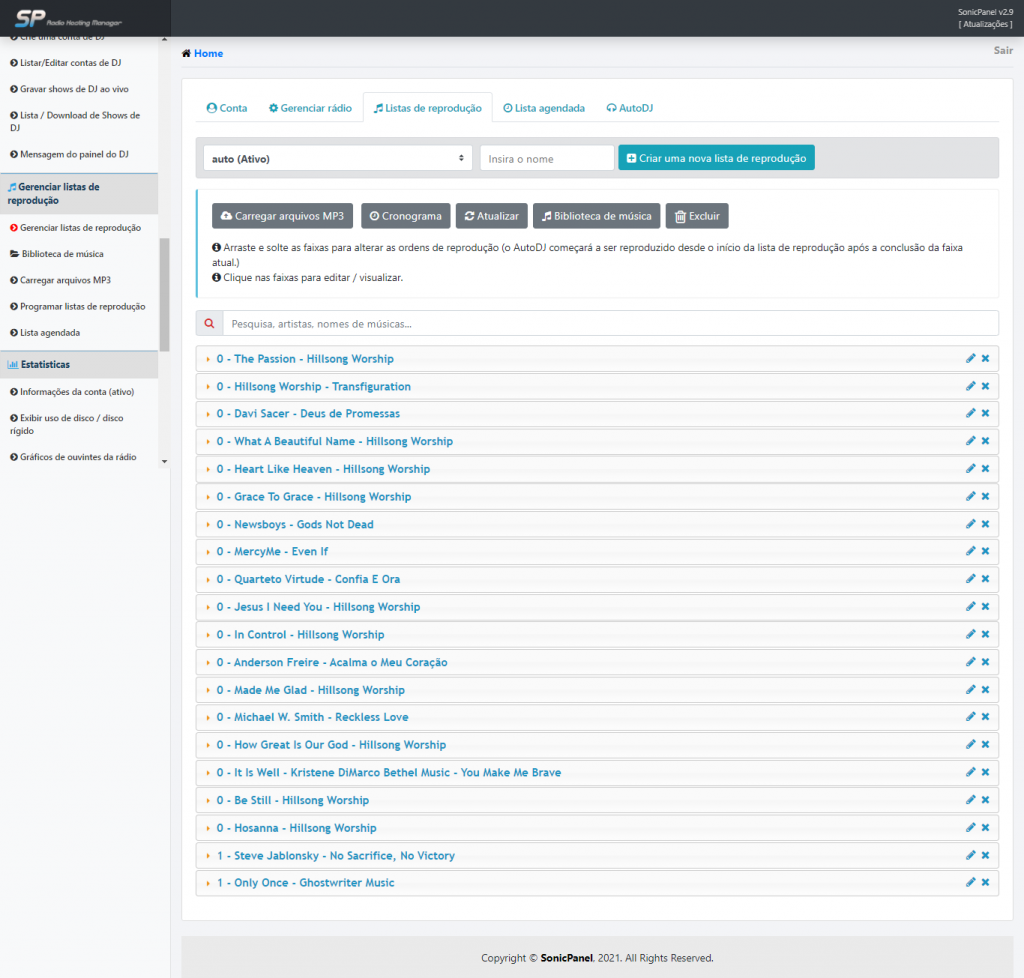Expand MercyMe - Even If row arrow

coord(208,552)
